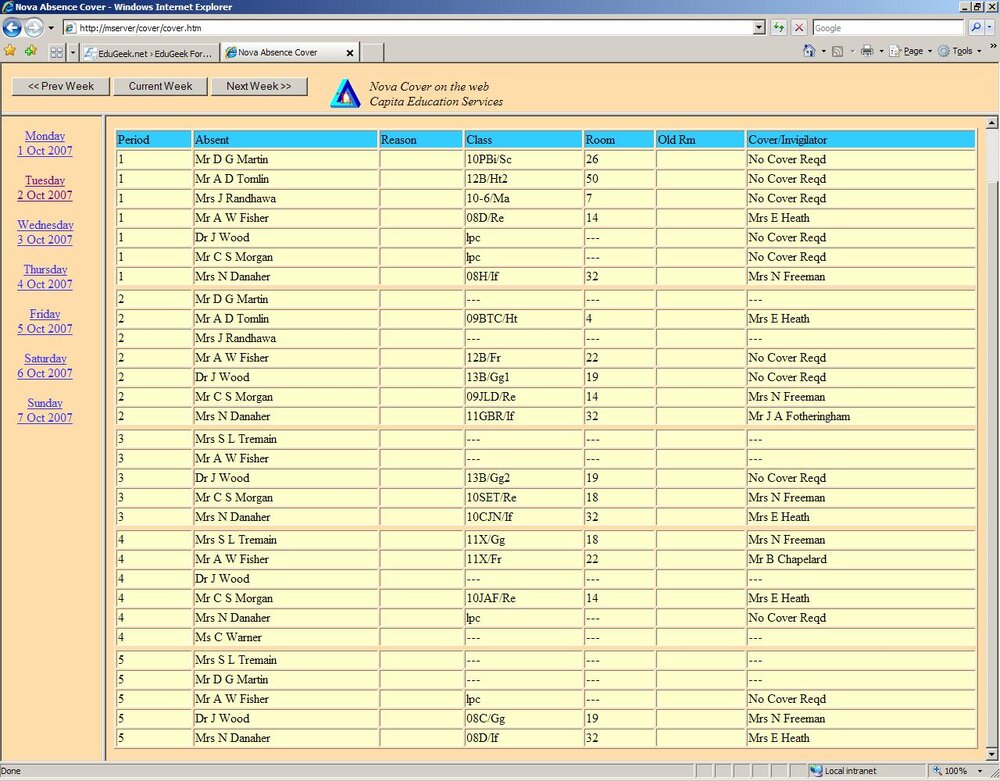
Task: Click the Internet Explorer title bar icon
Action: tap(8, 7)
